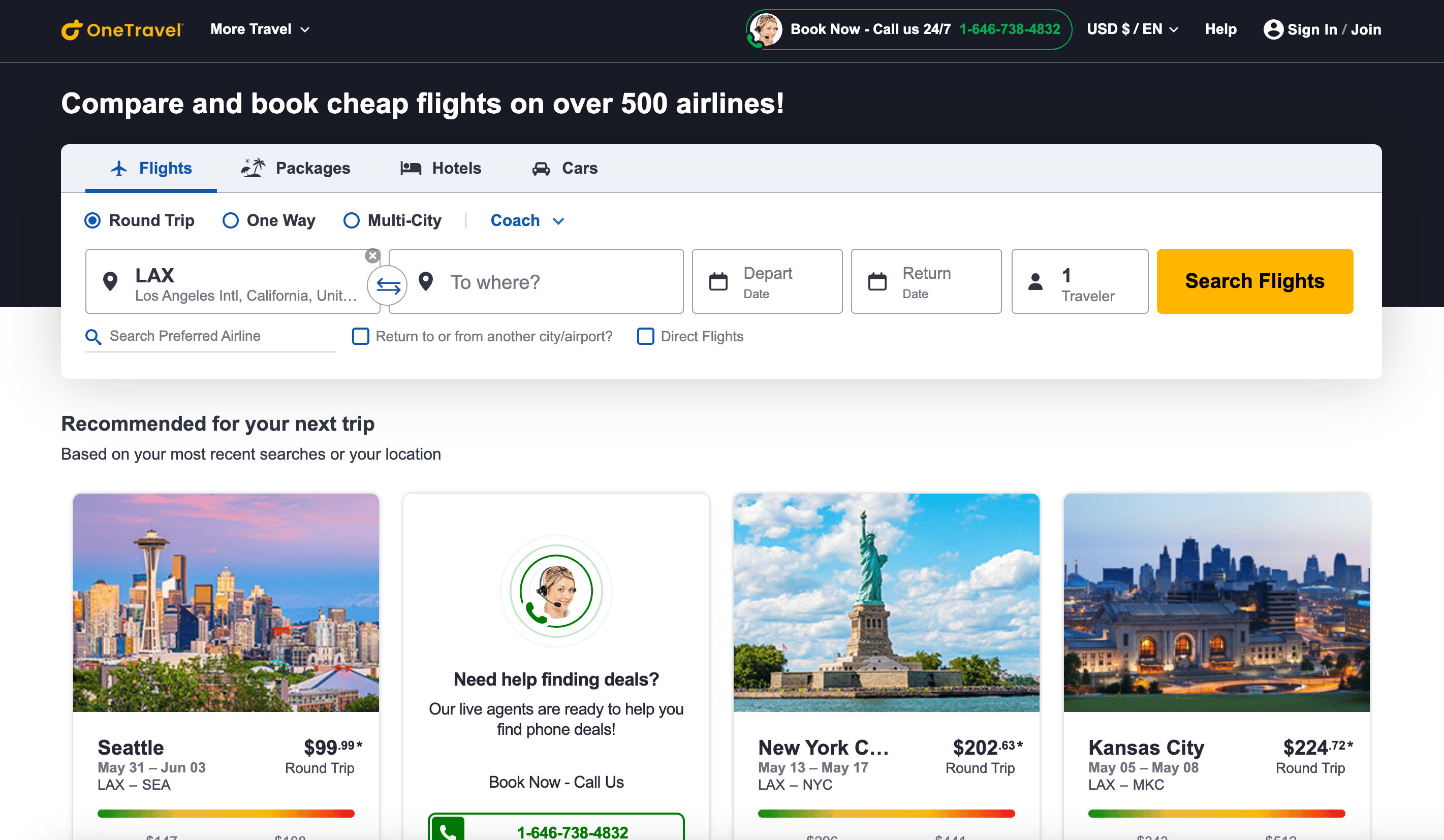Click the traveler person icon
The width and height of the screenshot is (1444, 840).
(x=1035, y=282)
